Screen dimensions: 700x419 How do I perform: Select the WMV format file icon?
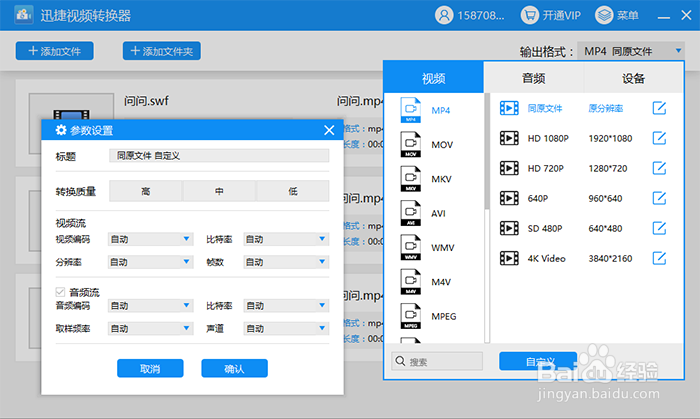tap(411, 248)
